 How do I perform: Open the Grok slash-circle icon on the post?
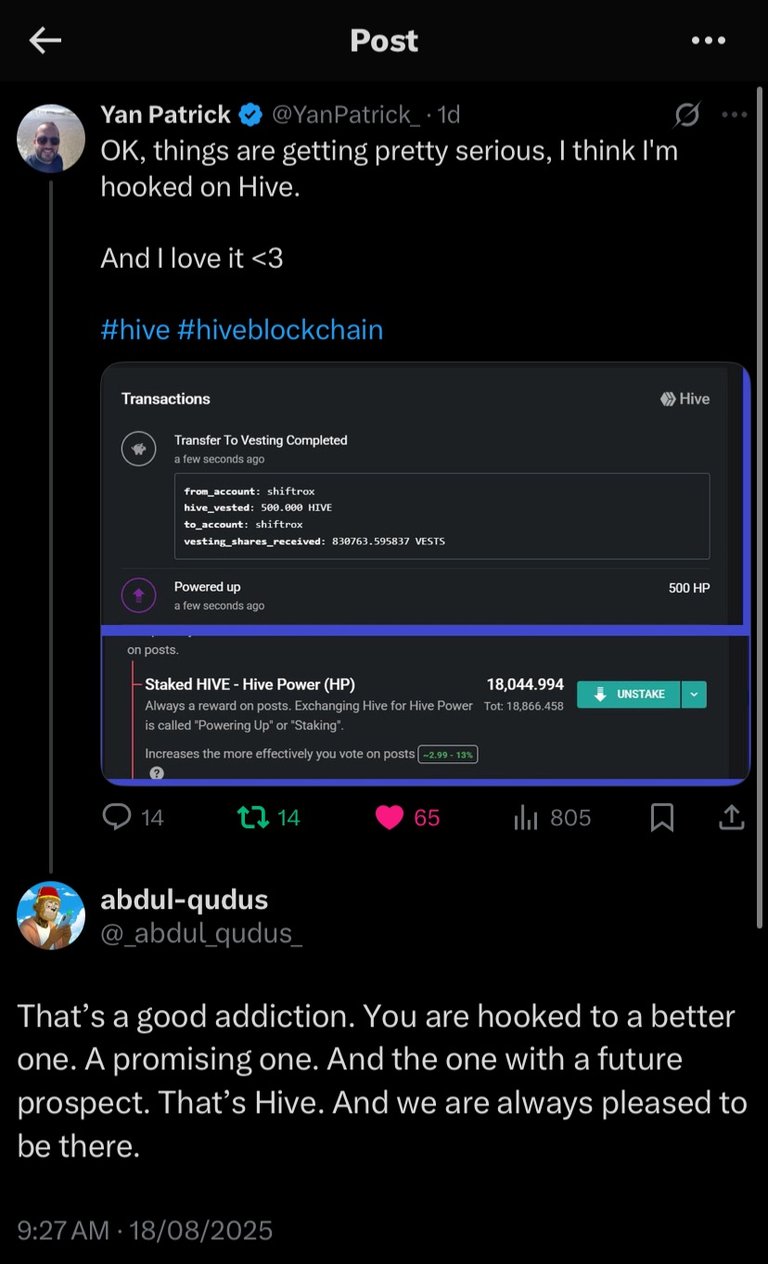[687, 115]
